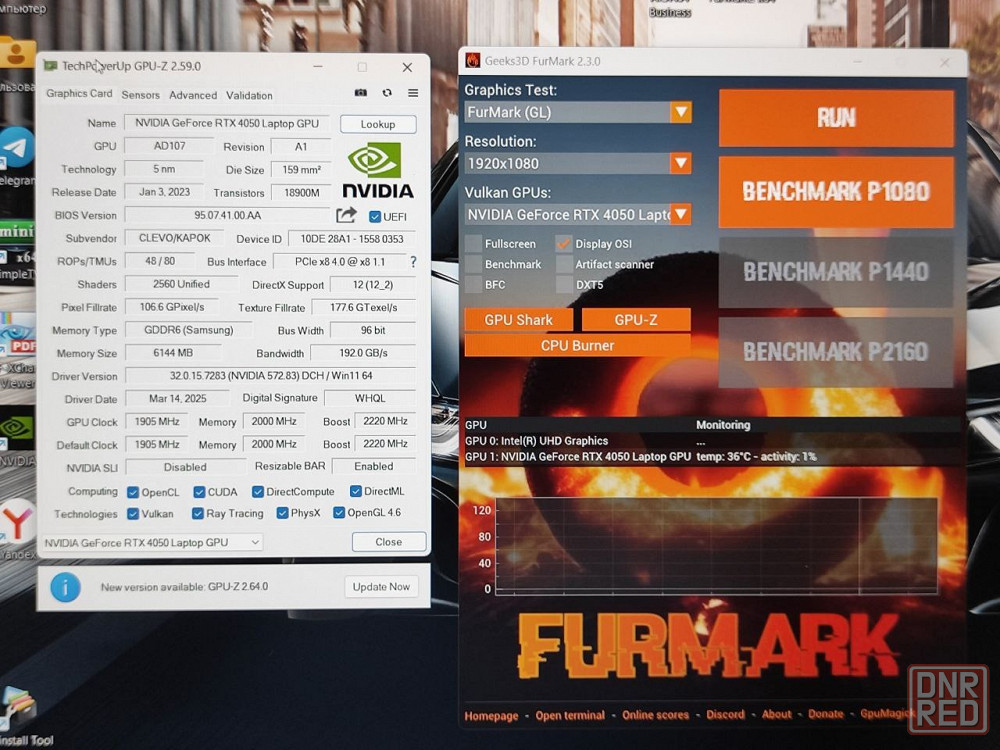Image resolution: width=1000 pixels, height=750 pixels.
Task: Take screenshot with GPU-Z camera icon
Action: click(x=361, y=93)
